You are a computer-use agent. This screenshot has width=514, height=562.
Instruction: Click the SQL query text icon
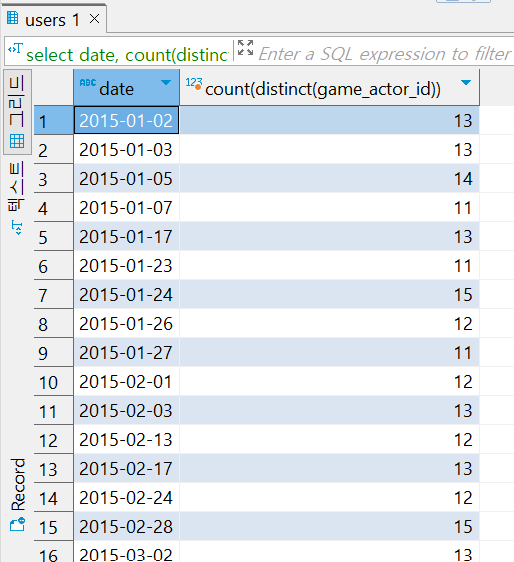point(15,48)
